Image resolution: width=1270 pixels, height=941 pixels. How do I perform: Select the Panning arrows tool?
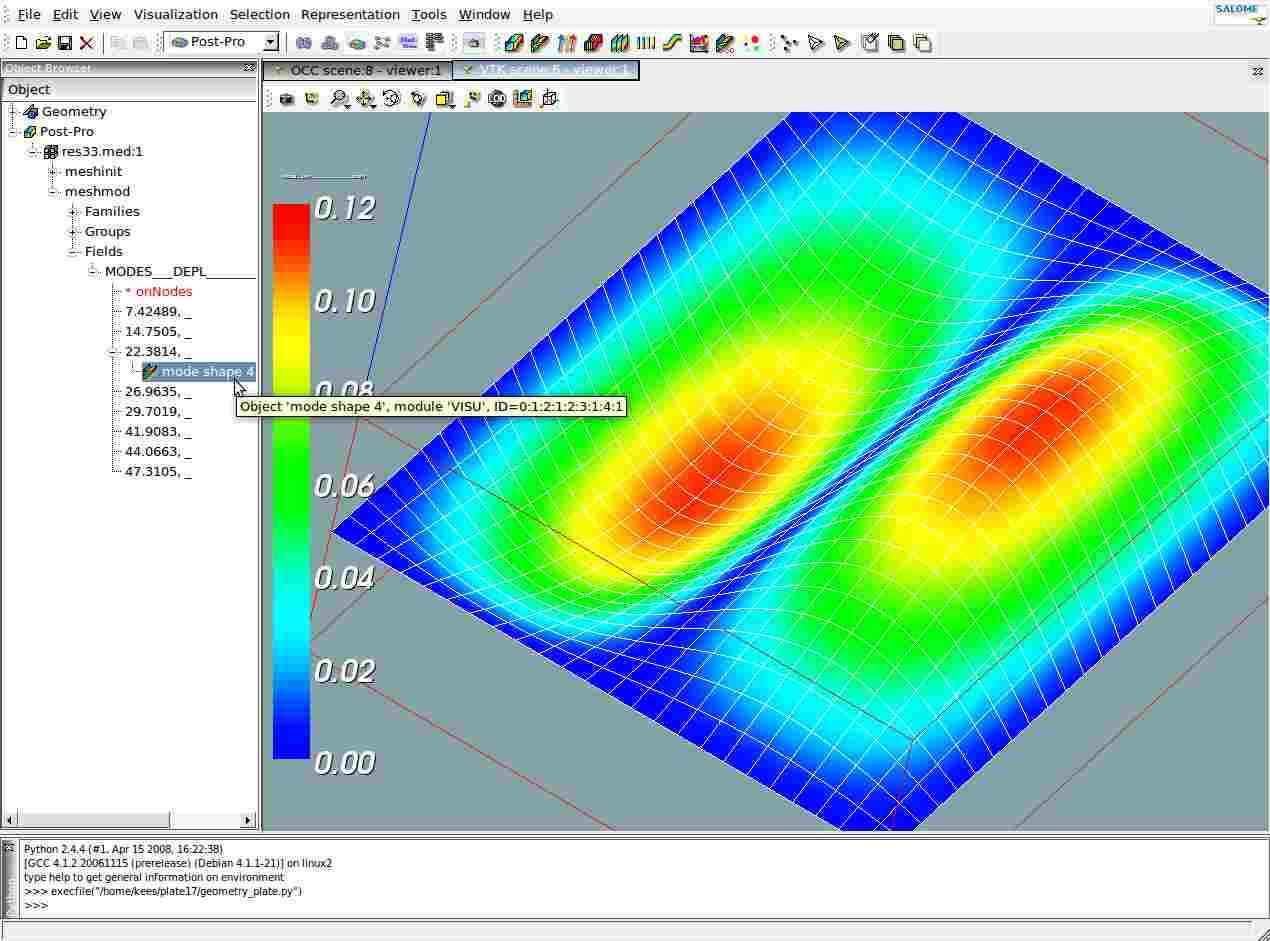tap(365, 99)
